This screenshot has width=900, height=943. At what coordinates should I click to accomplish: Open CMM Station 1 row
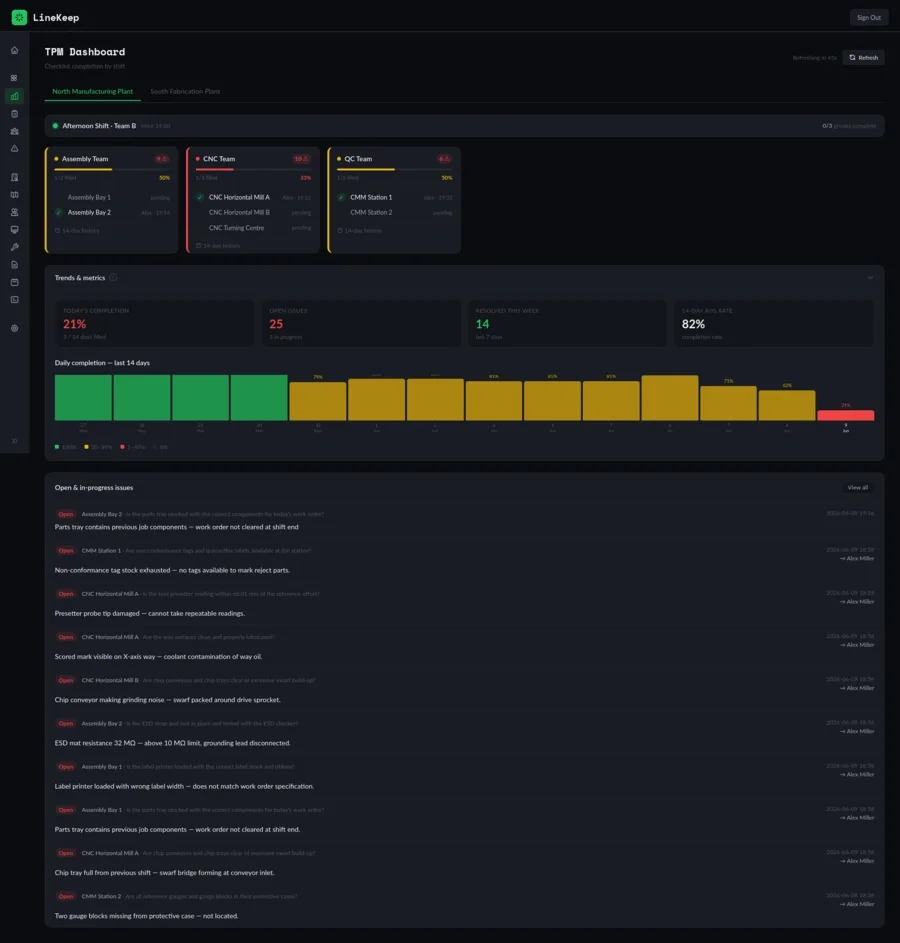pyautogui.click(x=394, y=197)
